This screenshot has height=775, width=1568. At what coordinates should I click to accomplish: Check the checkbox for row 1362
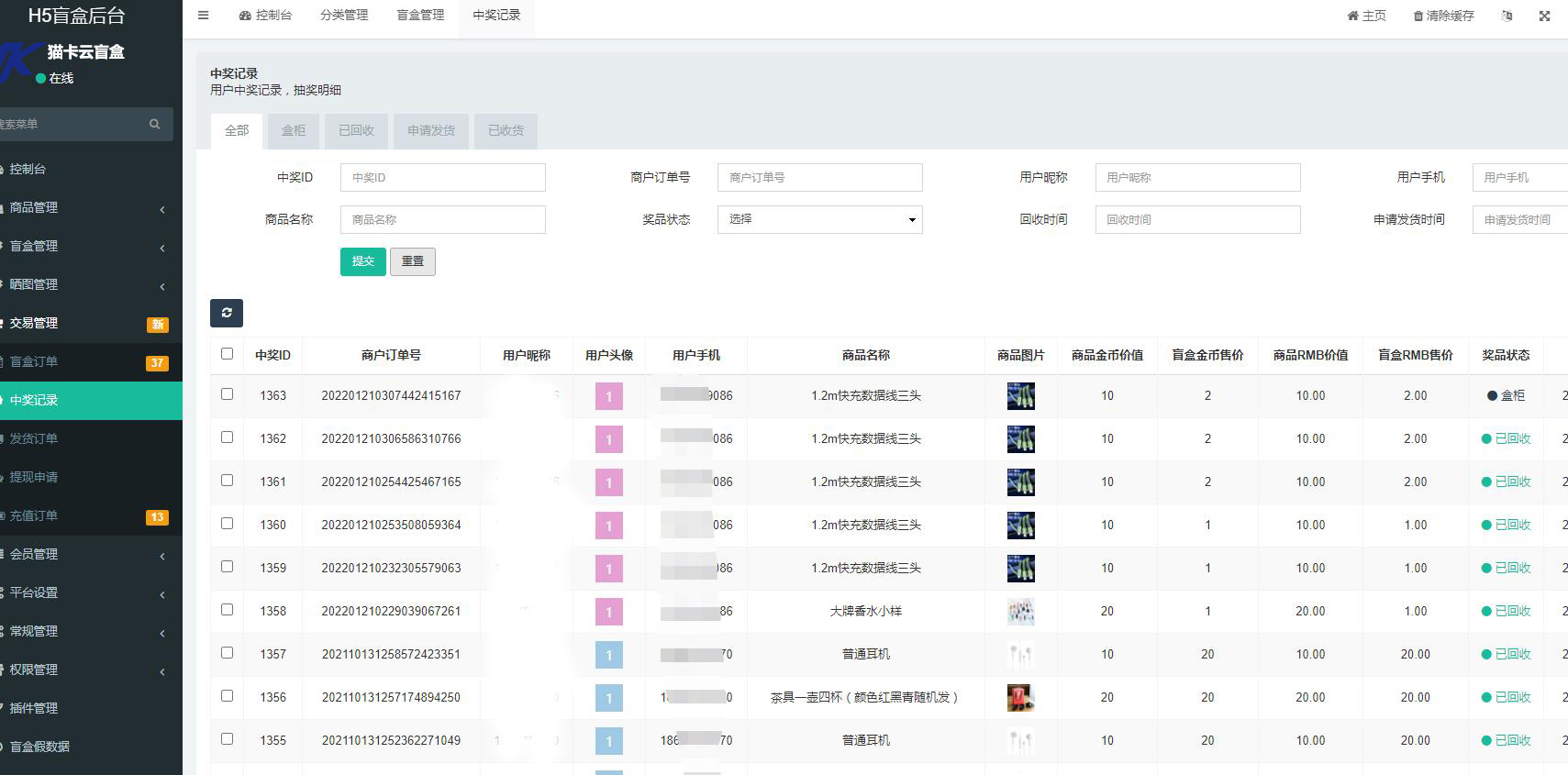coord(227,437)
